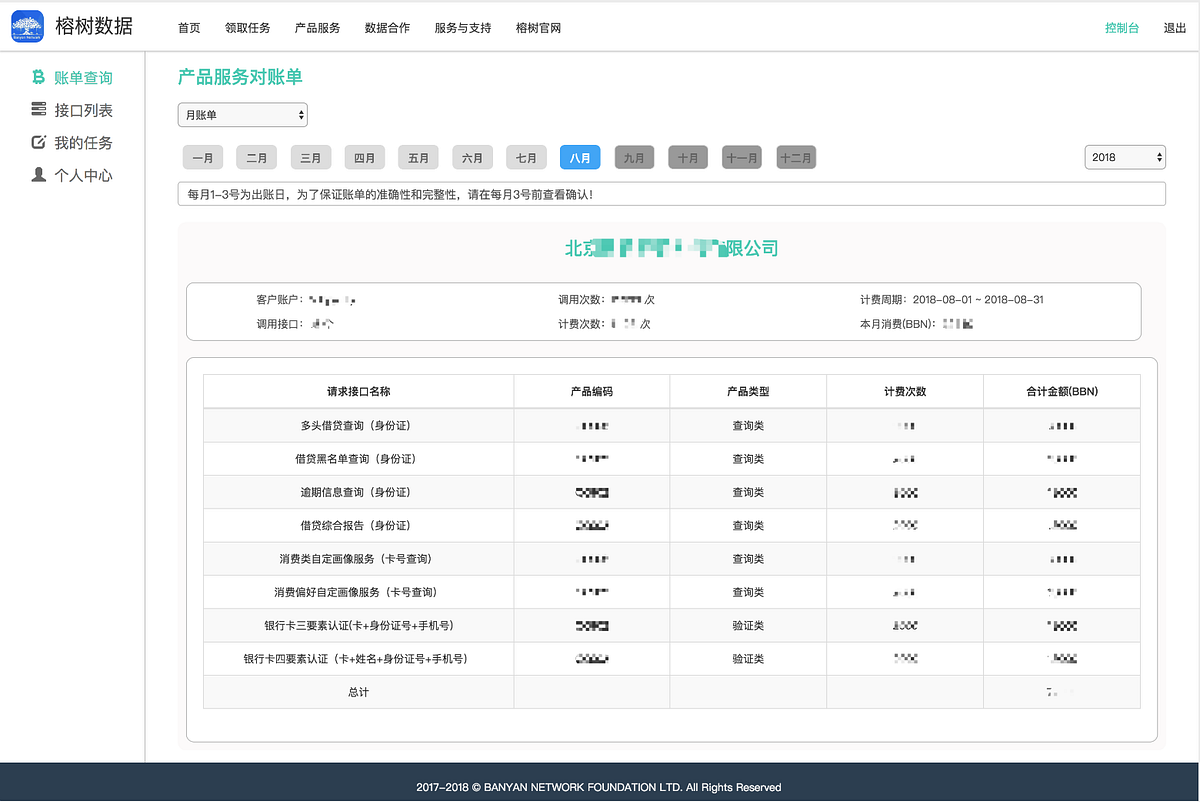Click the Banyan Network logo icon

point(27,27)
